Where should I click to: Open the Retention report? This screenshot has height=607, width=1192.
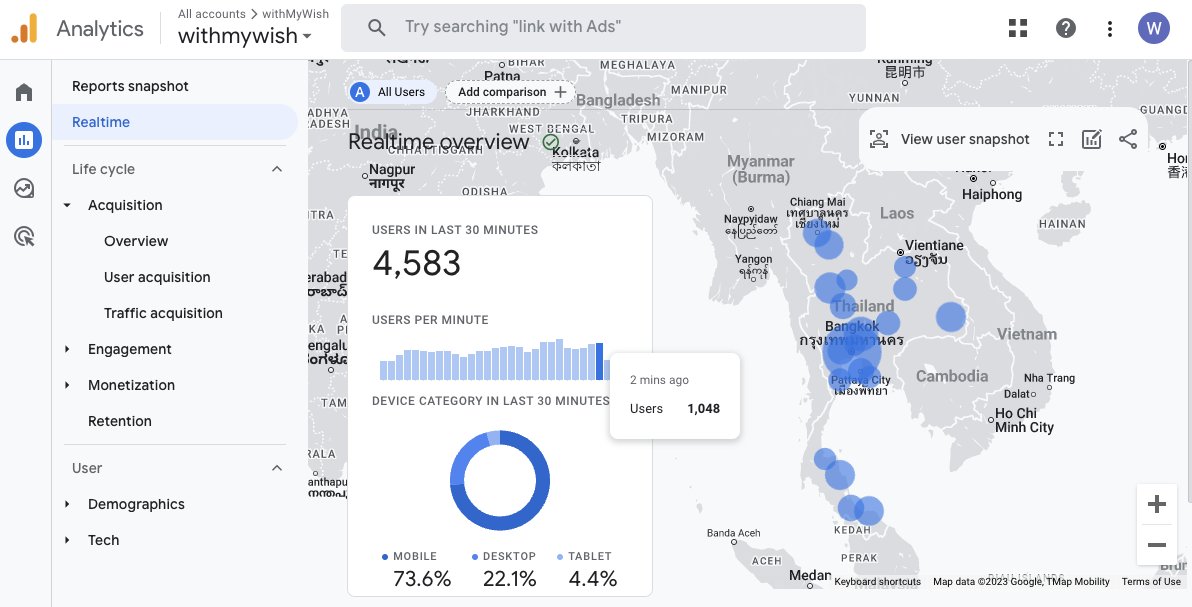[120, 421]
